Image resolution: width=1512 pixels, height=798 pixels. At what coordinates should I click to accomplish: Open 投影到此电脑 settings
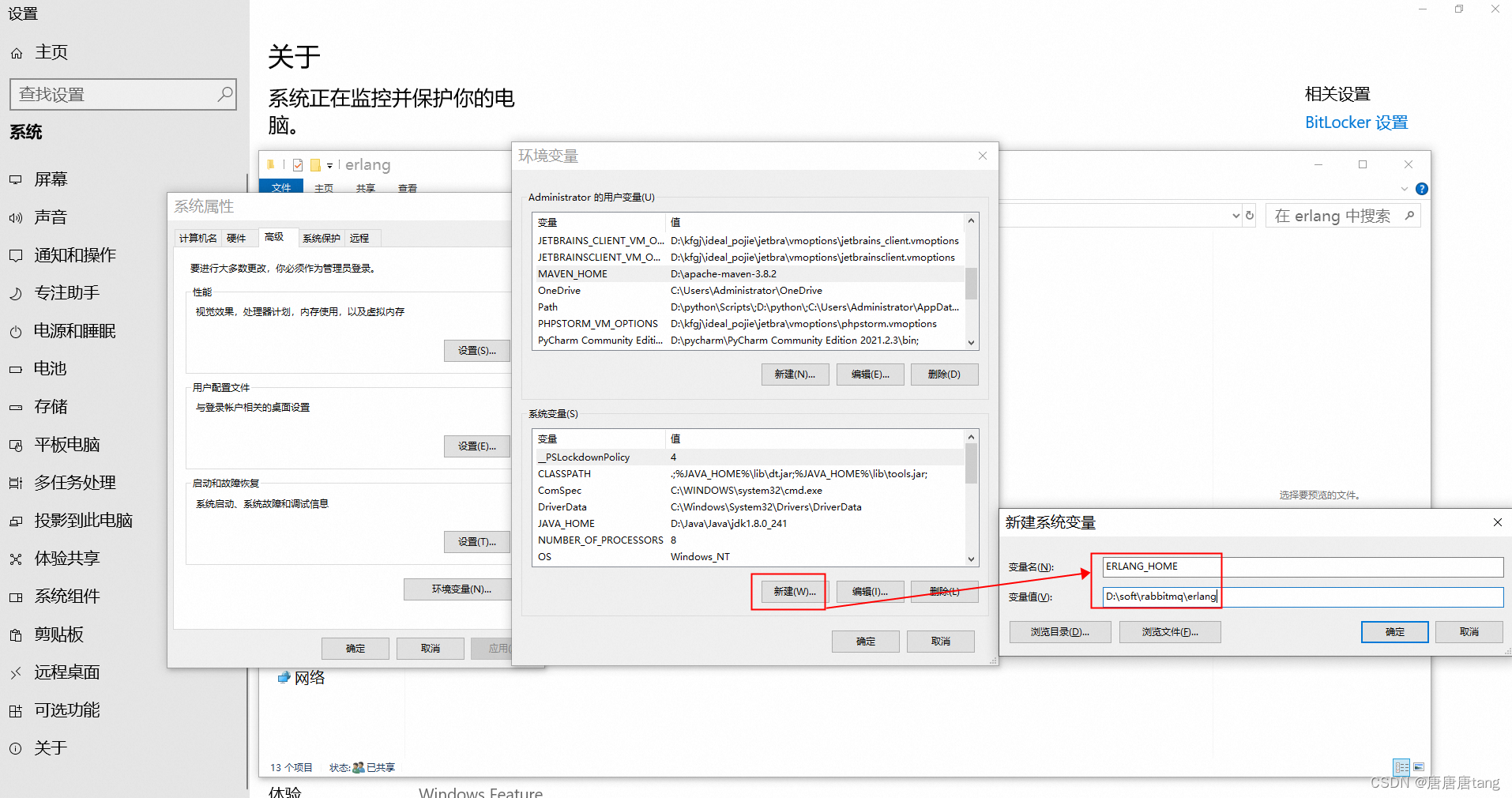pyautogui.click(x=71, y=521)
